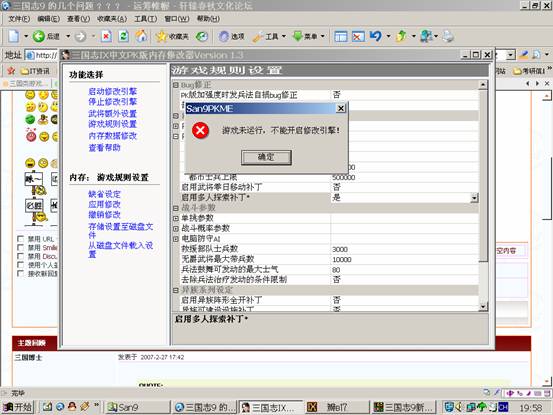Collapse the Bug修正 category
This screenshot has height=415, width=553.
176,85
